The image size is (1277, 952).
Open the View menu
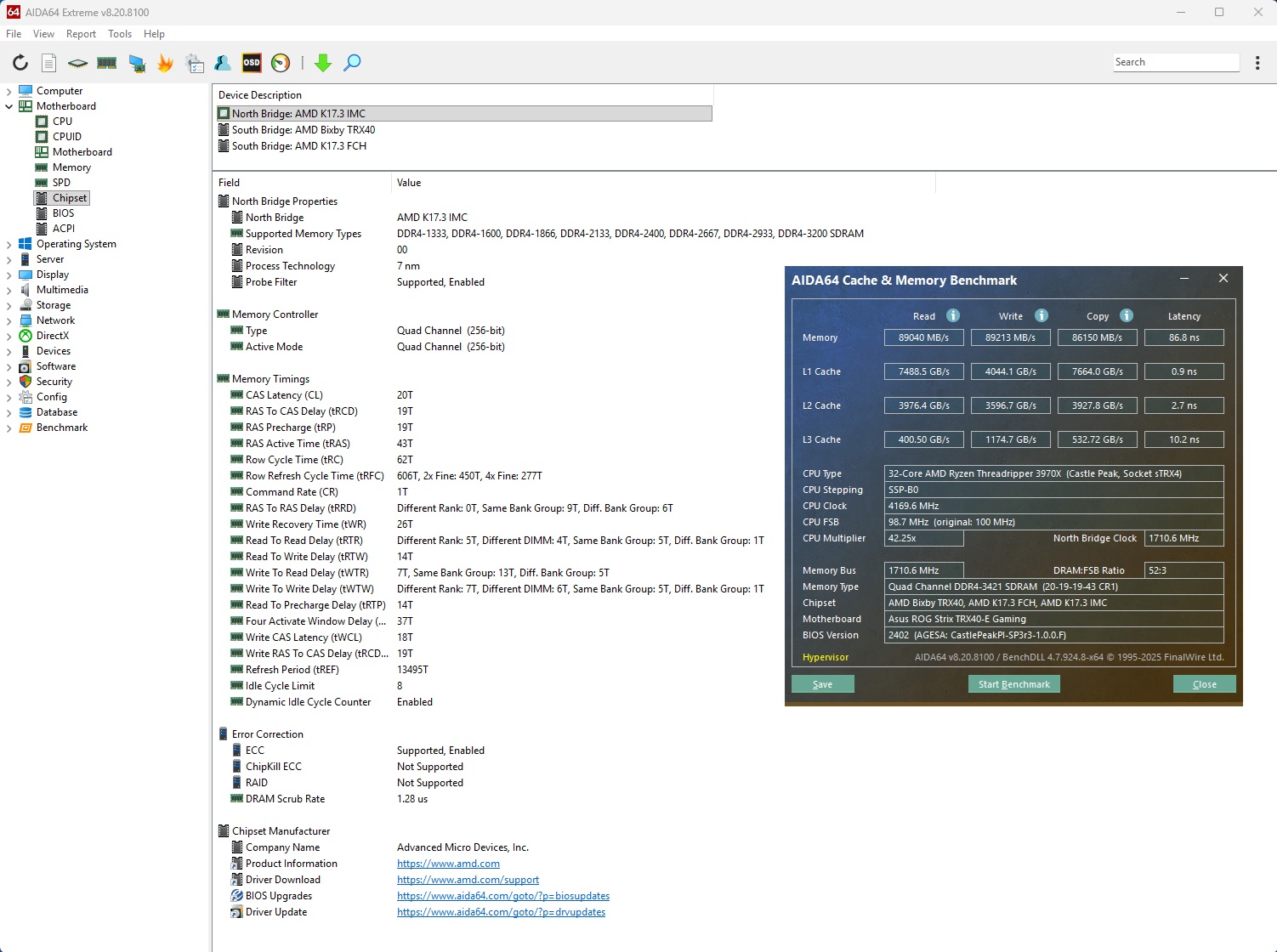pyautogui.click(x=43, y=34)
